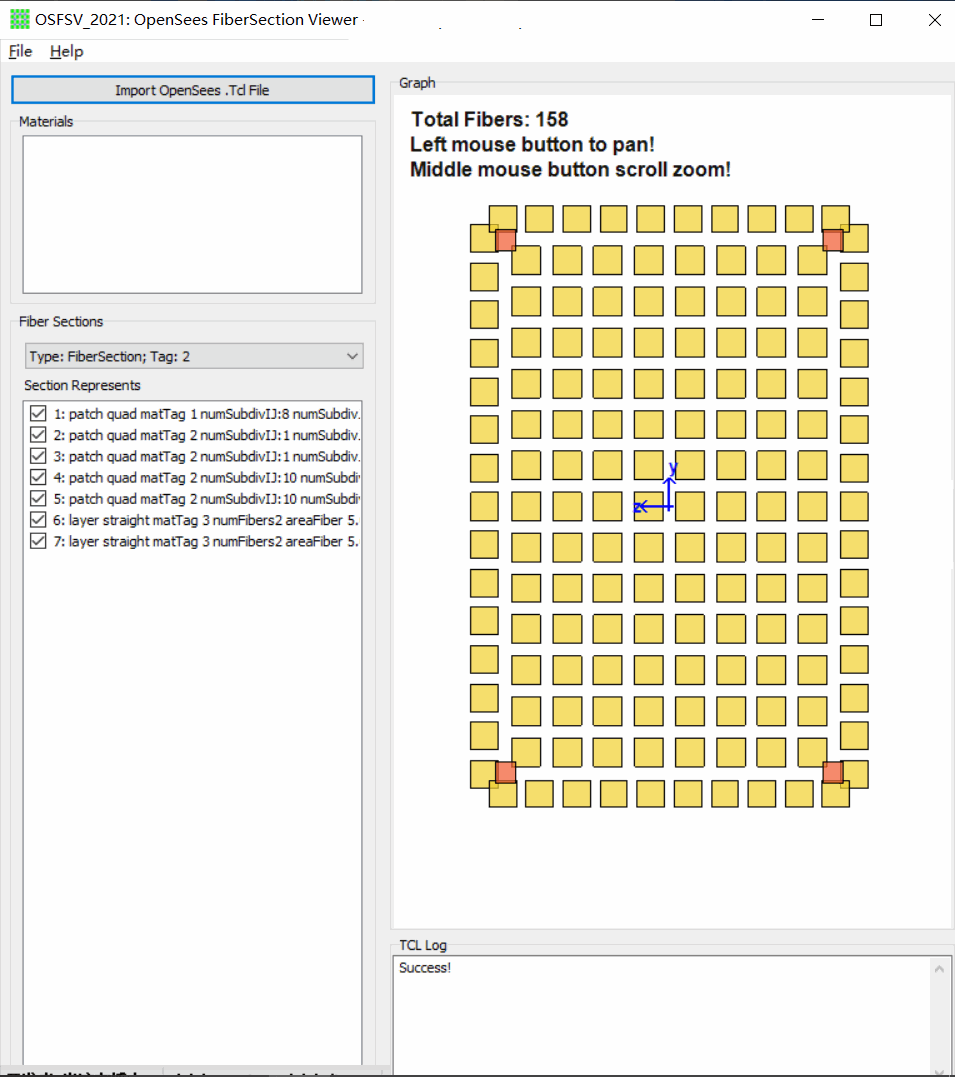
Task: Click the top-left orange corner fiber
Action: (x=505, y=240)
